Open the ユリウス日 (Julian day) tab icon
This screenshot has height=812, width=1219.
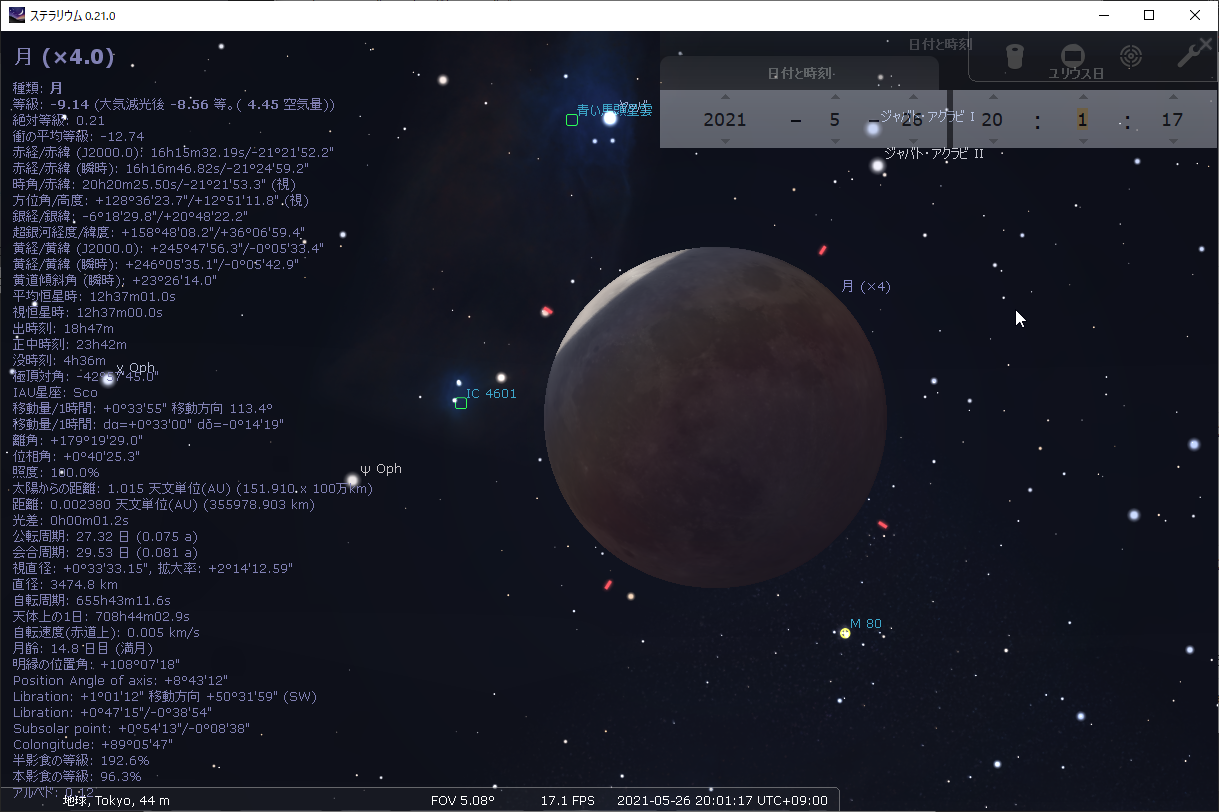(x=1073, y=57)
